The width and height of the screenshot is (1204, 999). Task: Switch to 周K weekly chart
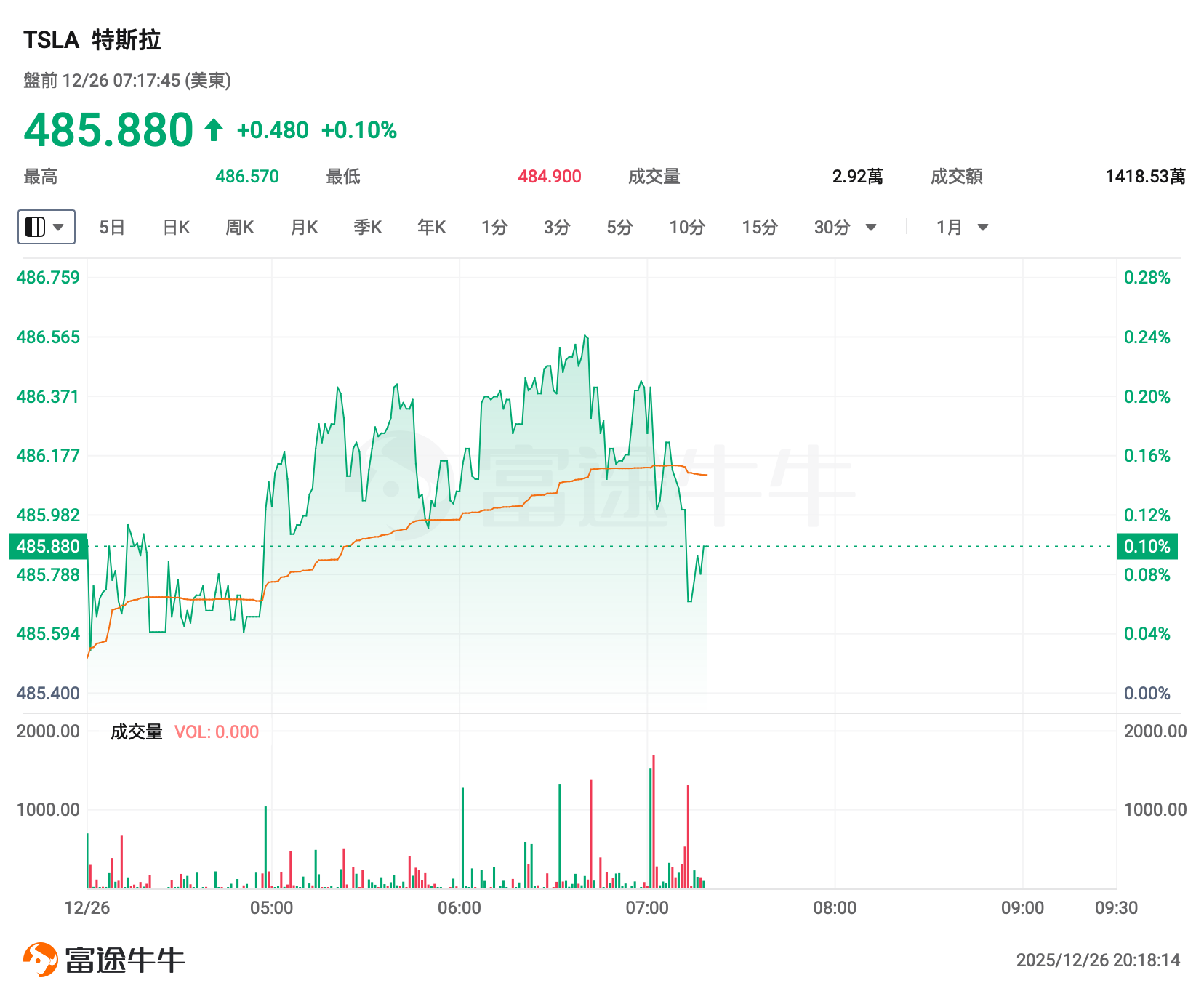(240, 228)
